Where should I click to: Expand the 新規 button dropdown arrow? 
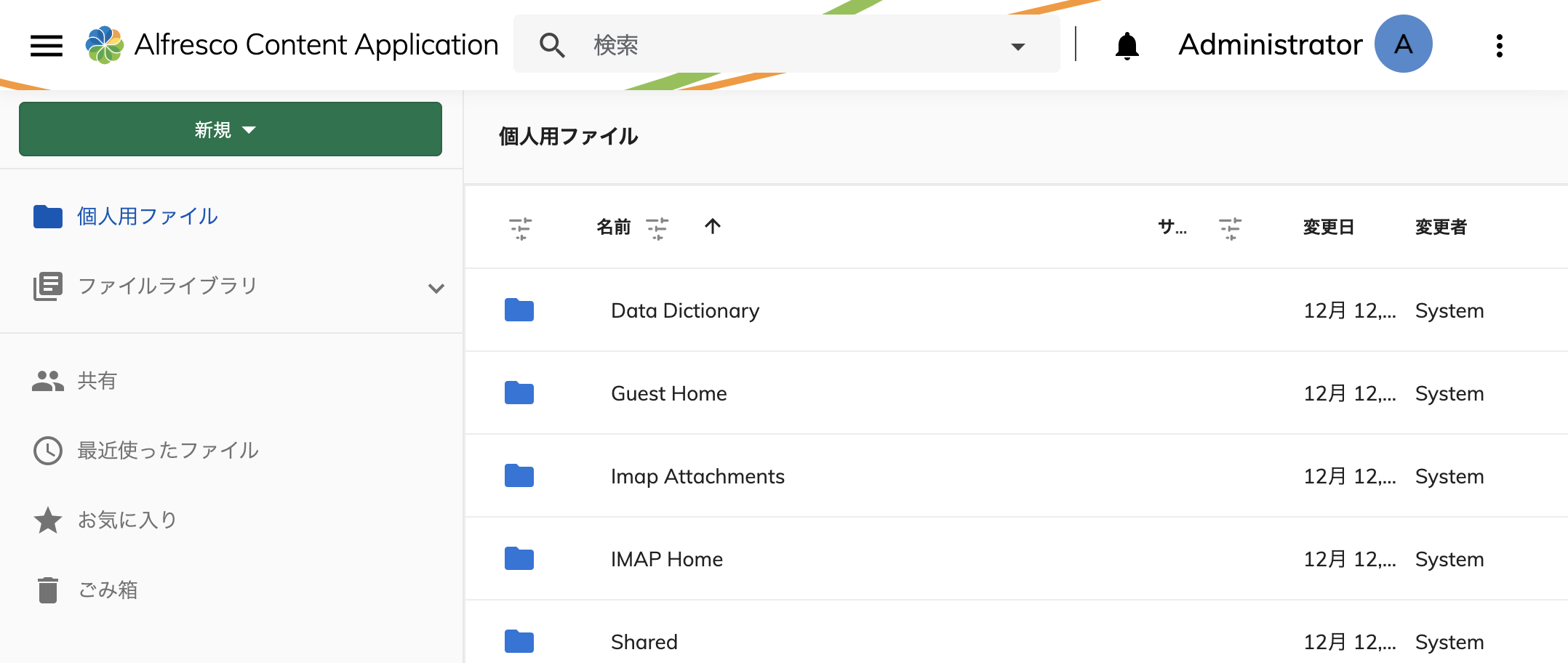point(250,129)
